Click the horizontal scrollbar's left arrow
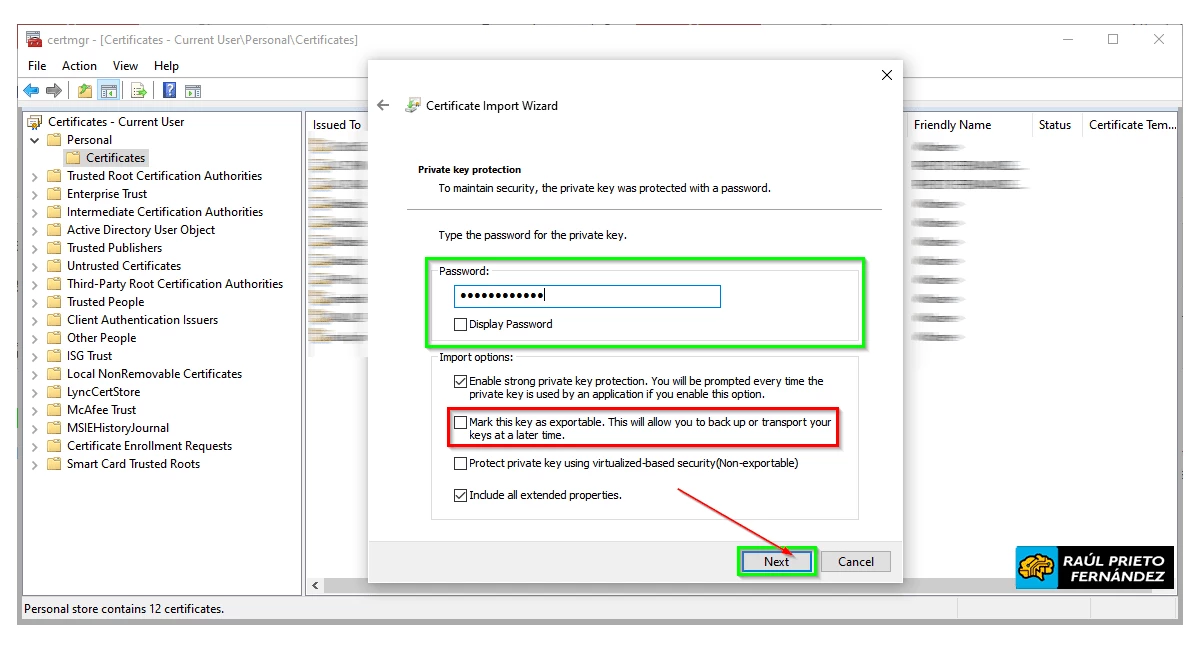Screen dimensions: 1200x650 click(316, 585)
